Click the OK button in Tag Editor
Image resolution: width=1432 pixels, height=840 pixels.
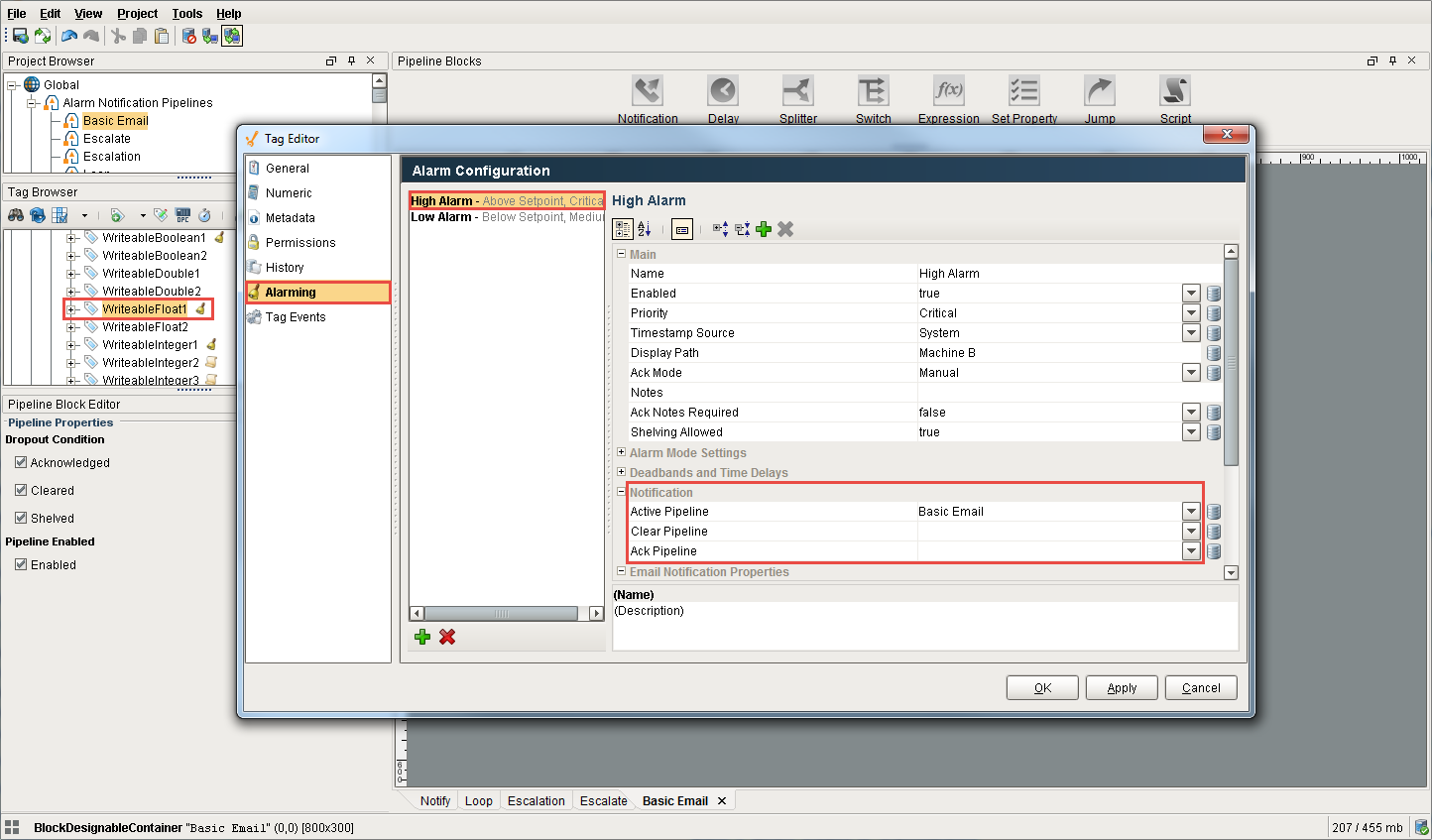(x=1042, y=688)
